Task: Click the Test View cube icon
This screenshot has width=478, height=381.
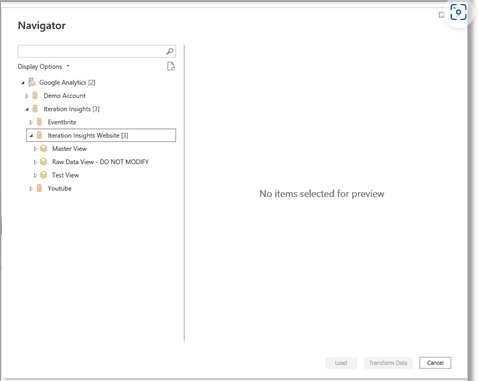Action: (x=43, y=175)
